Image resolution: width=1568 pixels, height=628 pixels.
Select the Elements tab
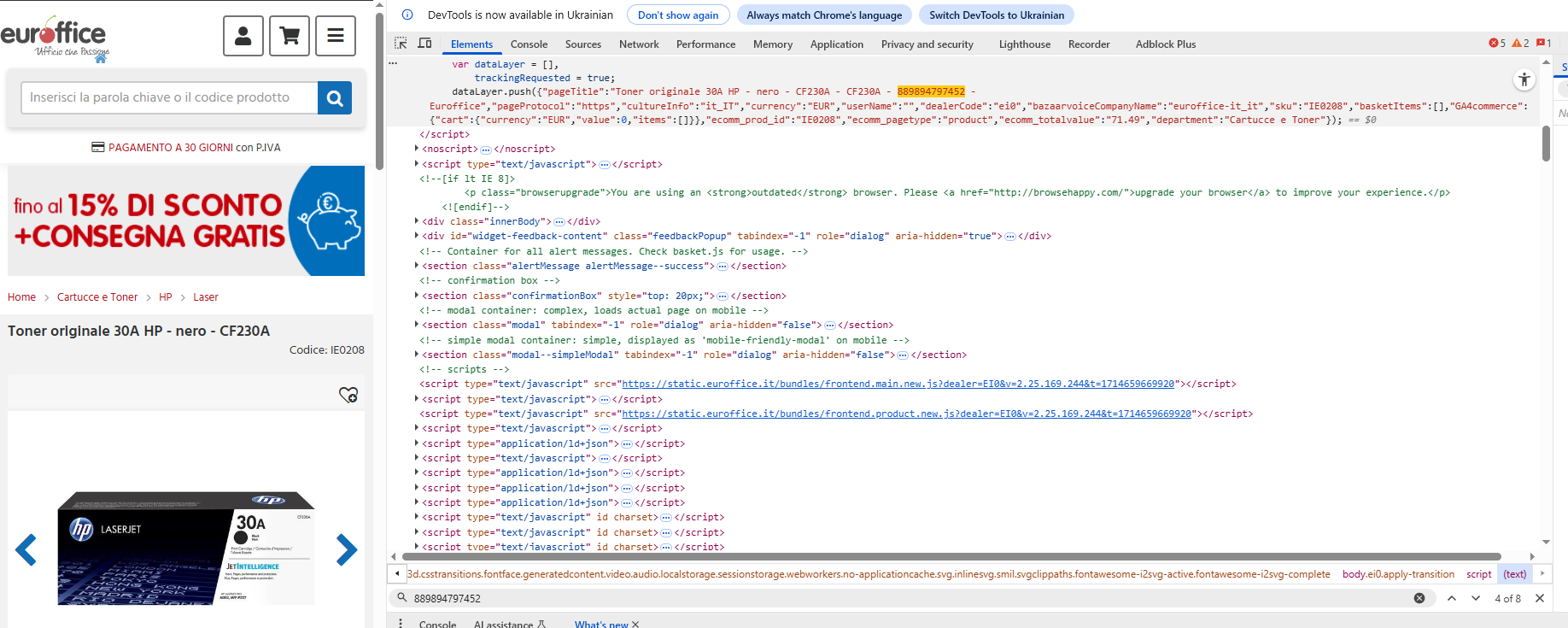[x=471, y=44]
